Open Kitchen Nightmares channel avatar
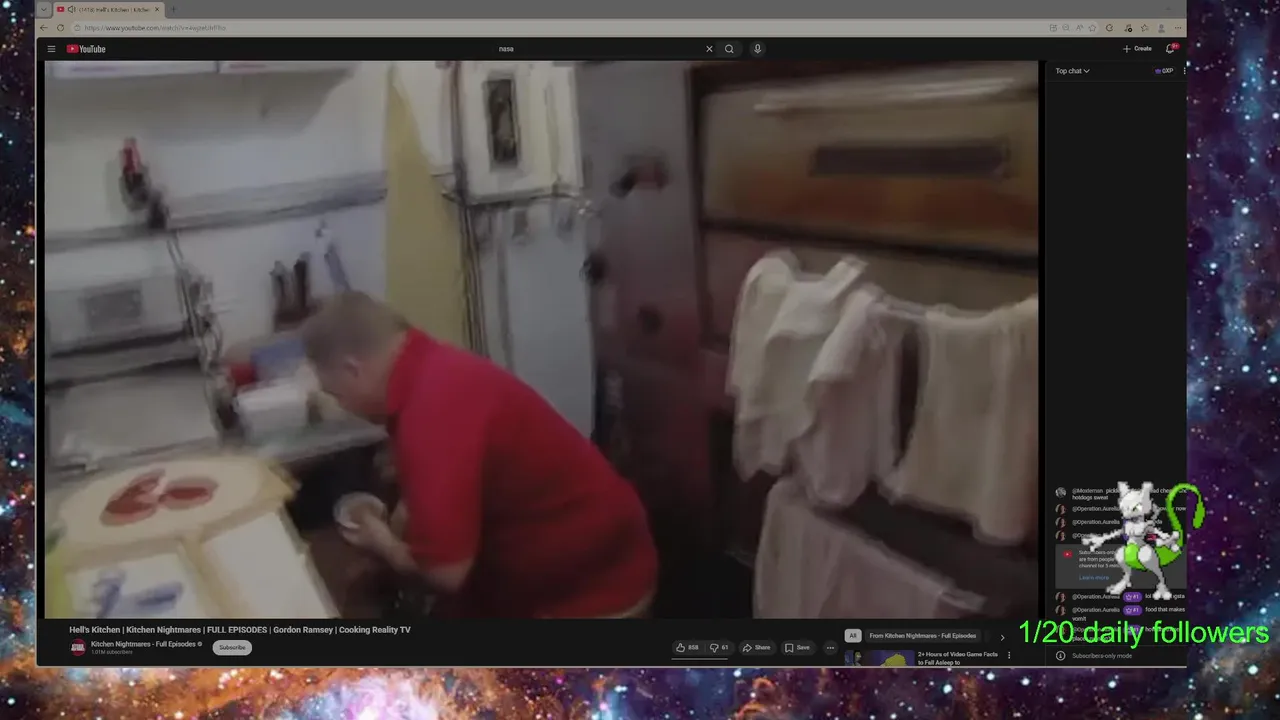This screenshot has height=720, width=1280. click(x=78, y=648)
